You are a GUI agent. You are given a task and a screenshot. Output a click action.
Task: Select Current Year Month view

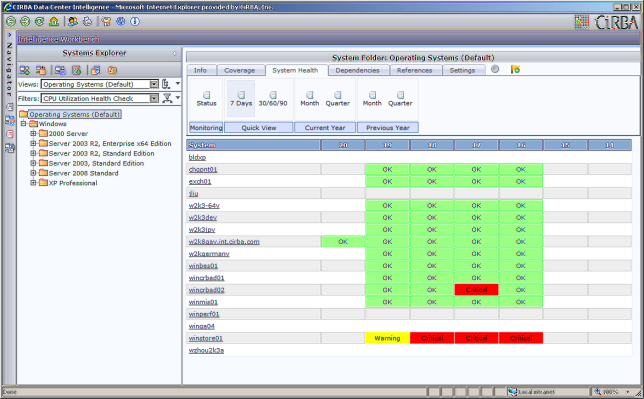(x=310, y=99)
